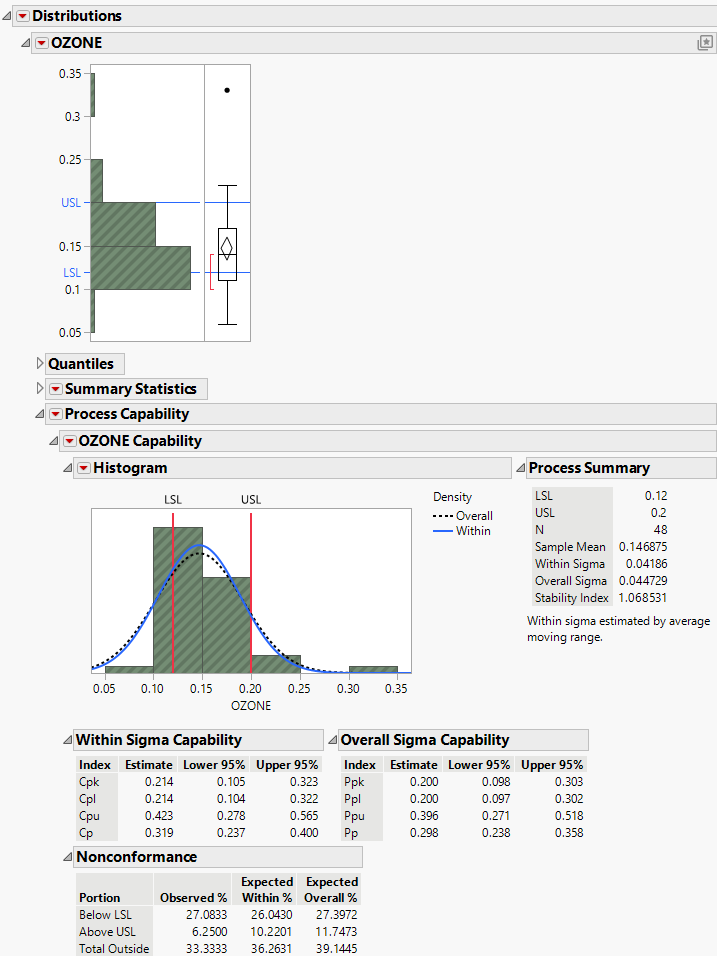
Task: Expand the Quantiles section
Action: 40,364
